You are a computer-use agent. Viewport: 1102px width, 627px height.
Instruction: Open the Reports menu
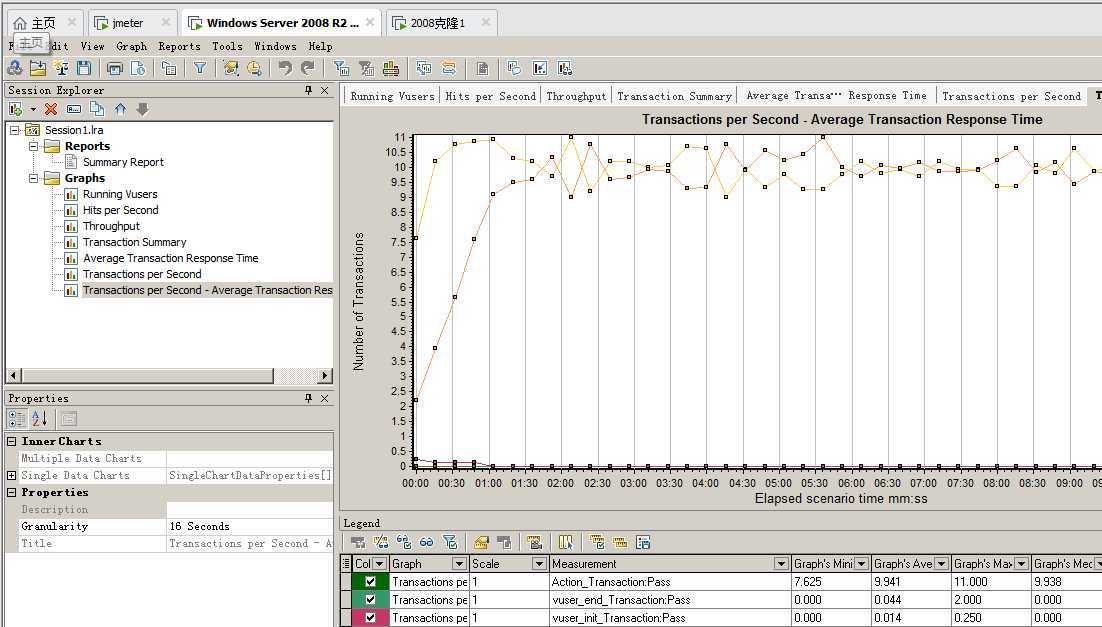[179, 46]
